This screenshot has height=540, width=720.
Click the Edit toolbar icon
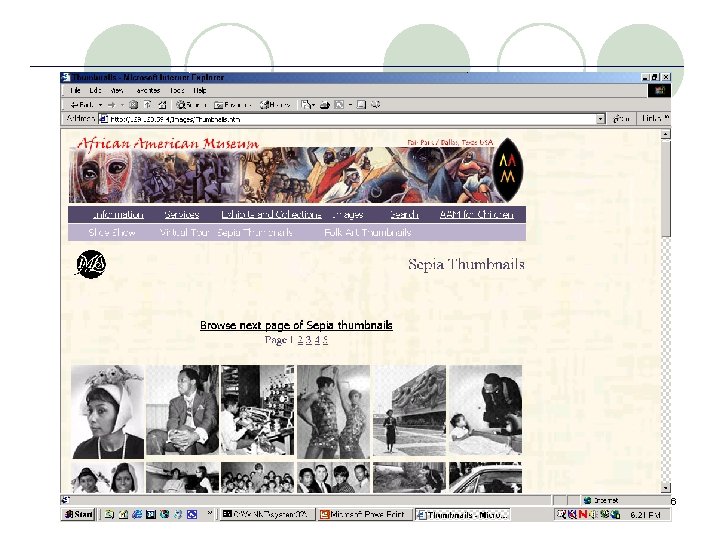[340, 105]
